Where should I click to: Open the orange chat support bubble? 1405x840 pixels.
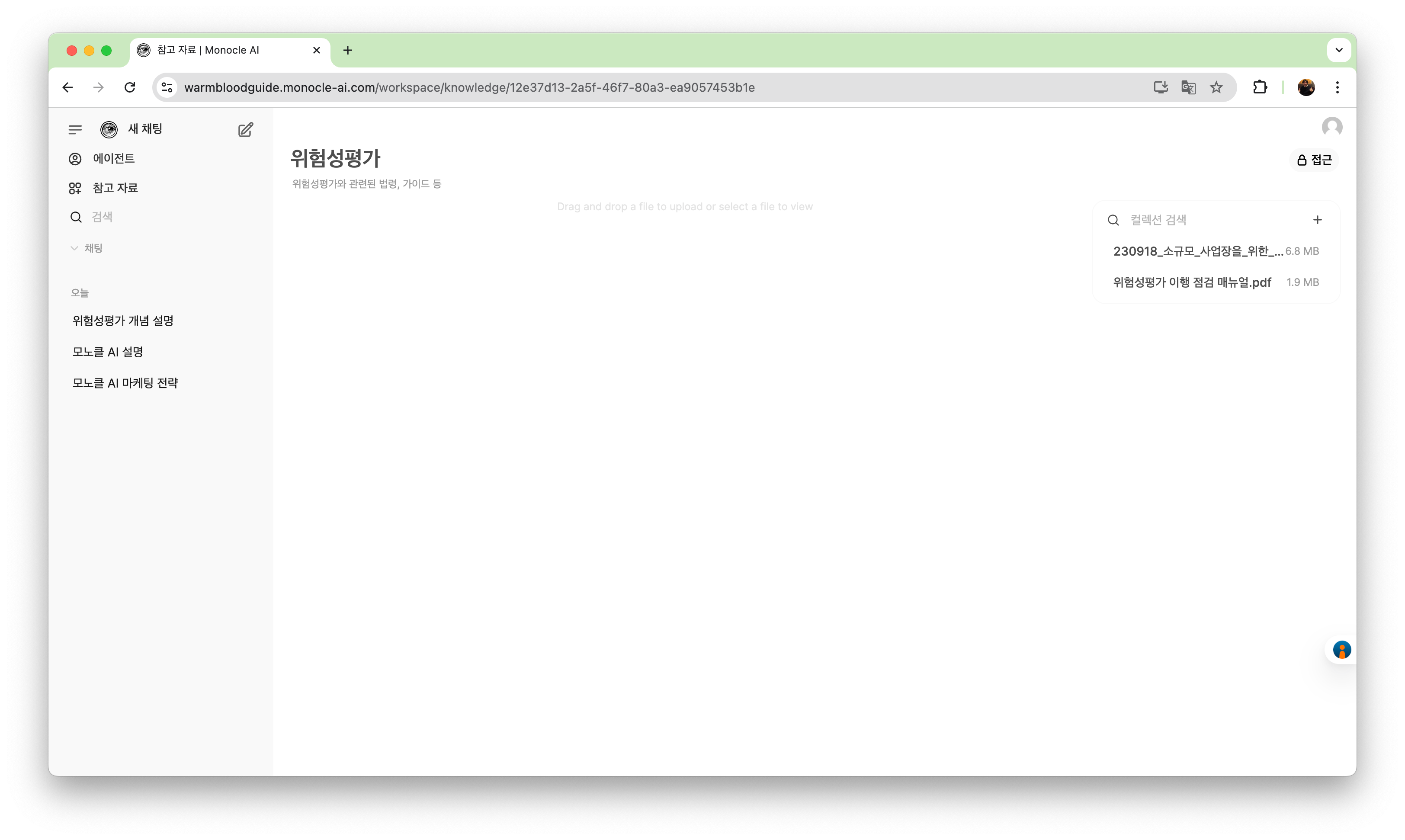point(1342,650)
